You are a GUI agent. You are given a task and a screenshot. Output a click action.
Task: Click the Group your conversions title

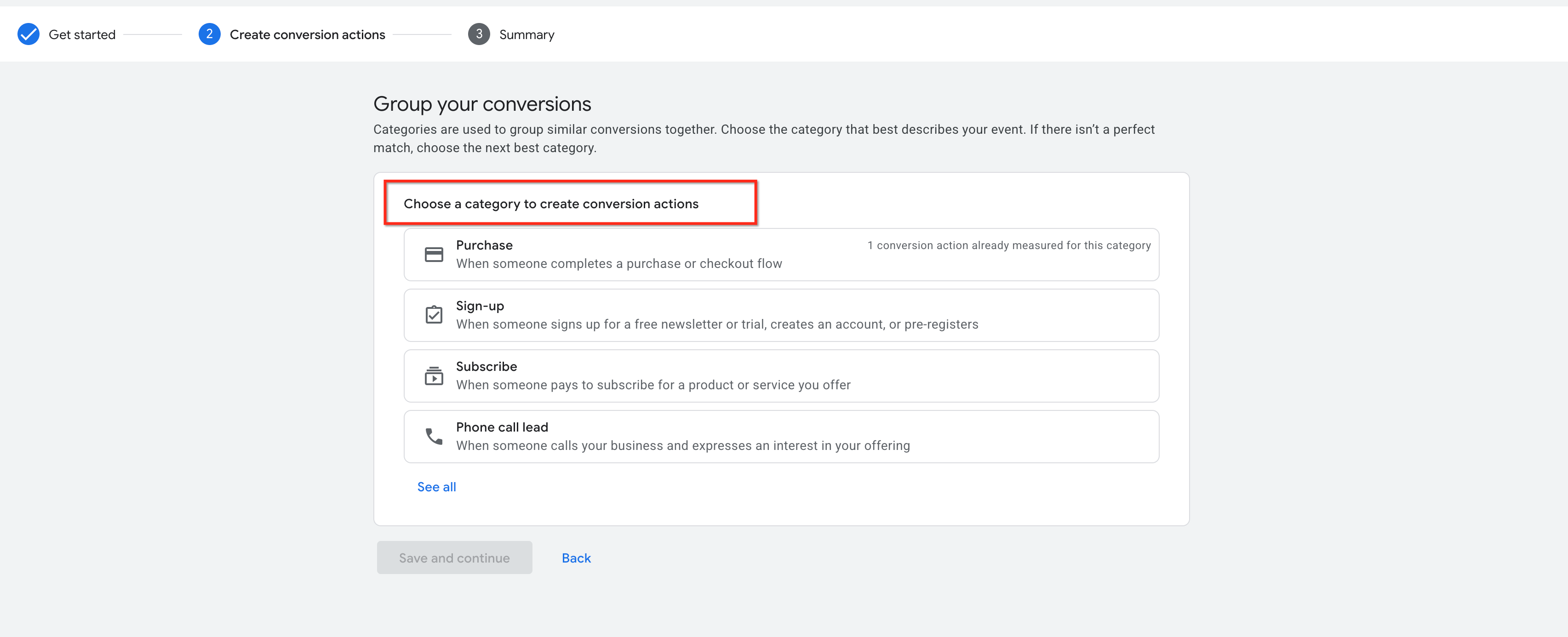point(481,104)
